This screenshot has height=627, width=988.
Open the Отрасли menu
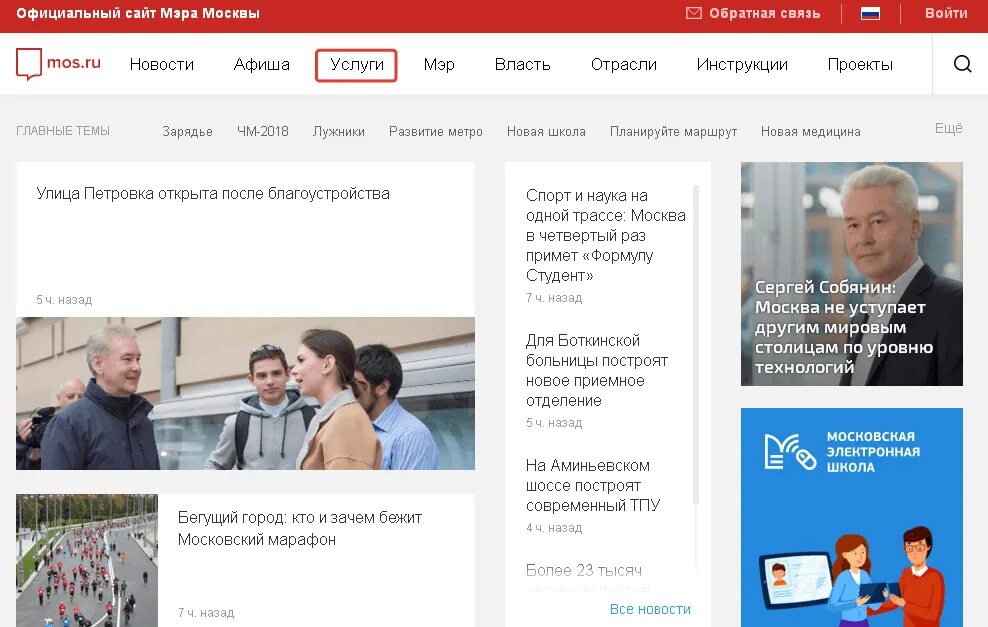pyautogui.click(x=624, y=64)
